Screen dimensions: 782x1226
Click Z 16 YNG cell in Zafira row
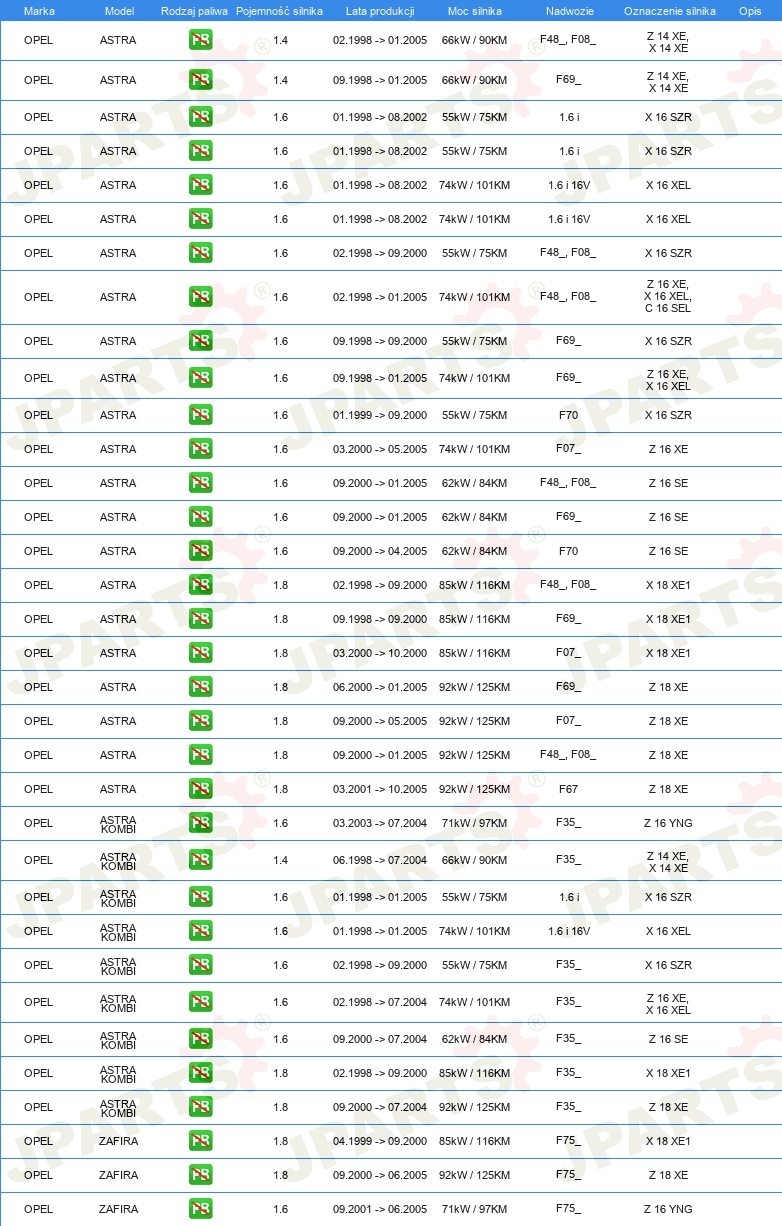tap(668, 1209)
